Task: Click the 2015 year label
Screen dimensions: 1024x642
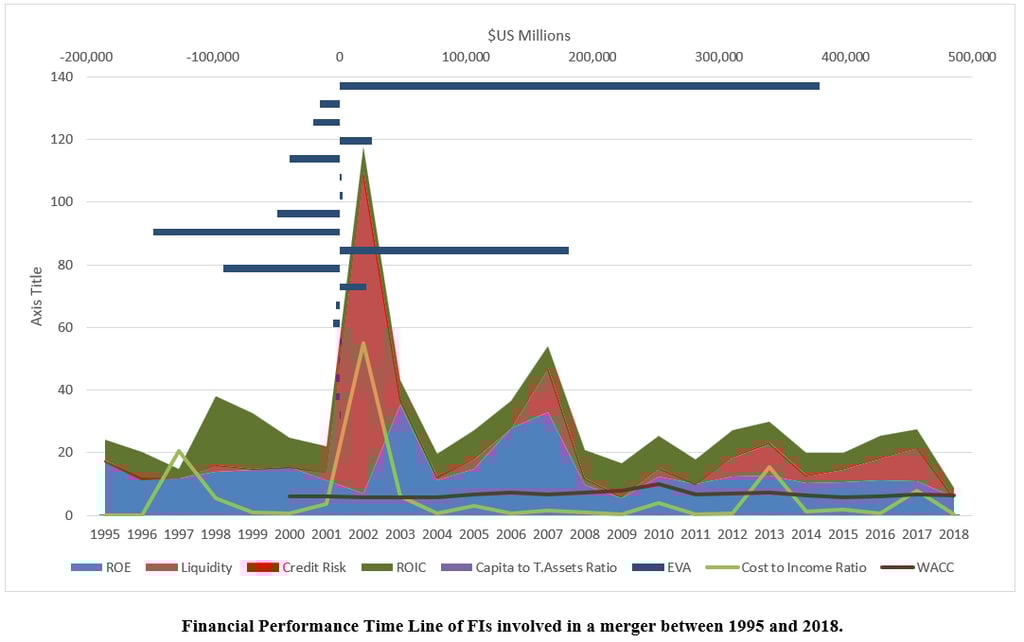Action: 842,534
